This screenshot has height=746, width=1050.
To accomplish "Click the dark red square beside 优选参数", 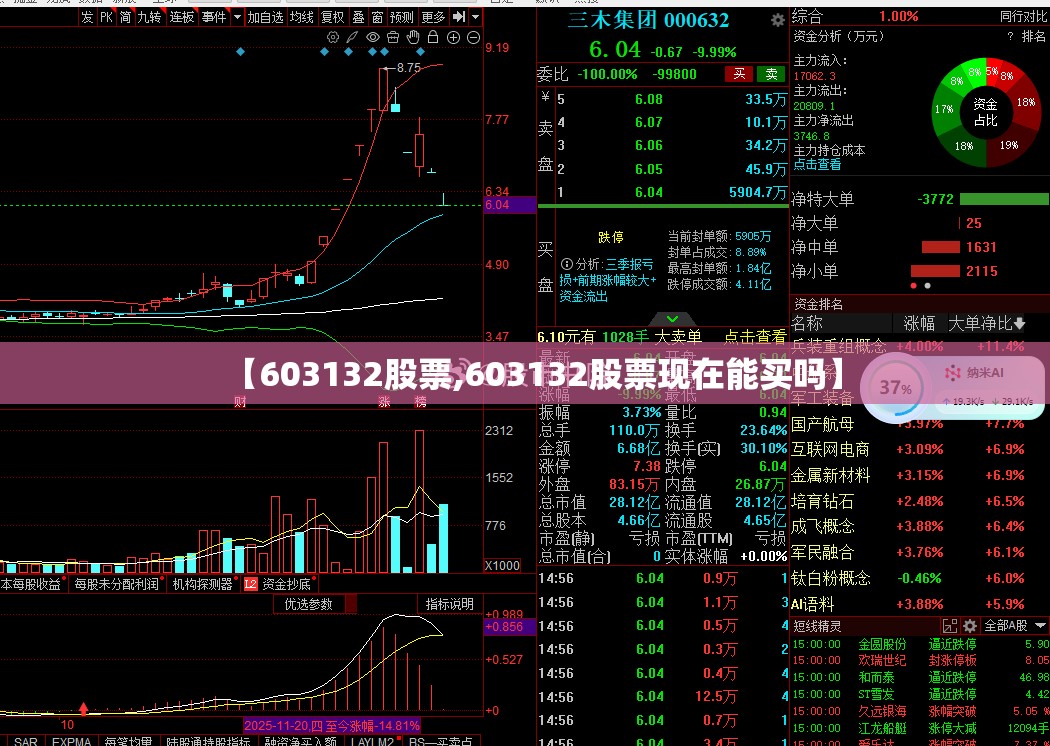I will [350, 604].
